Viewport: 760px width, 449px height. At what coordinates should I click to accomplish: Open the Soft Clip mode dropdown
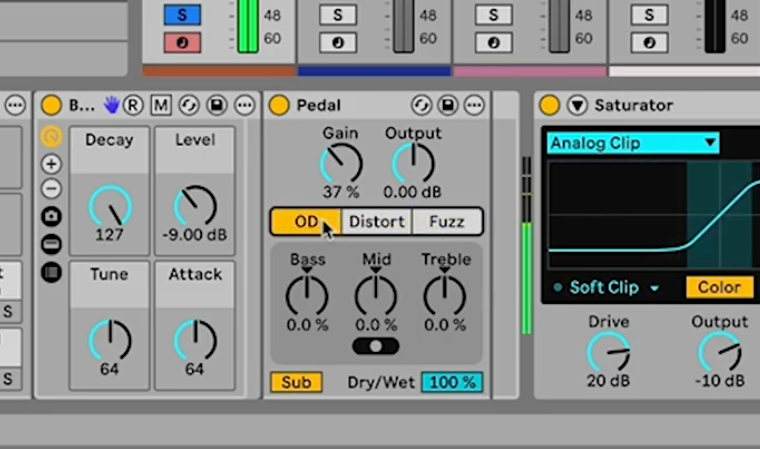[x=614, y=288]
